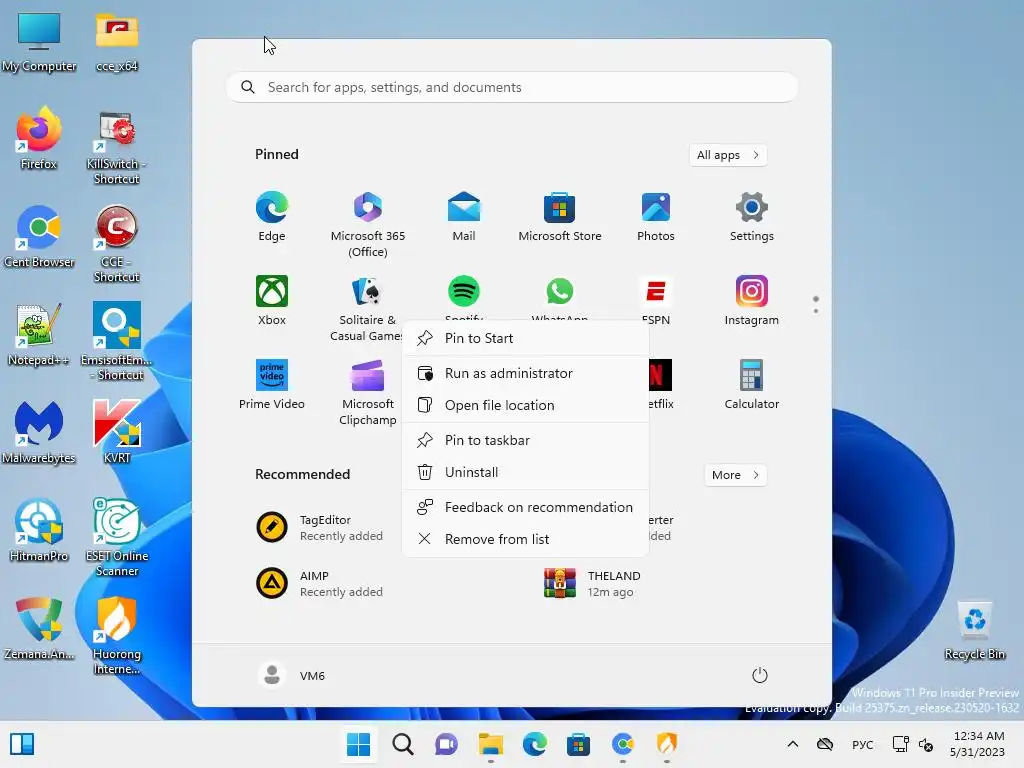Image resolution: width=1024 pixels, height=768 pixels.
Task: Open Photos pinned app
Action: [x=656, y=217]
